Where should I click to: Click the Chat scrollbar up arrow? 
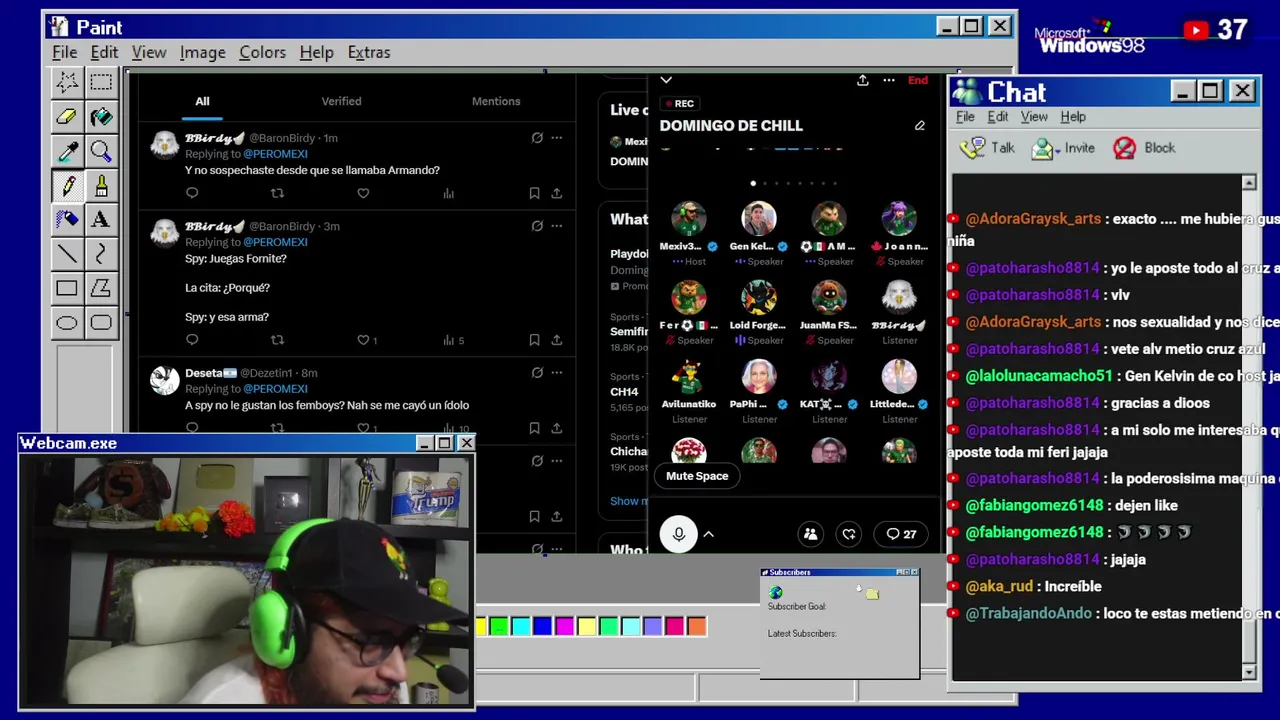tap(1249, 183)
